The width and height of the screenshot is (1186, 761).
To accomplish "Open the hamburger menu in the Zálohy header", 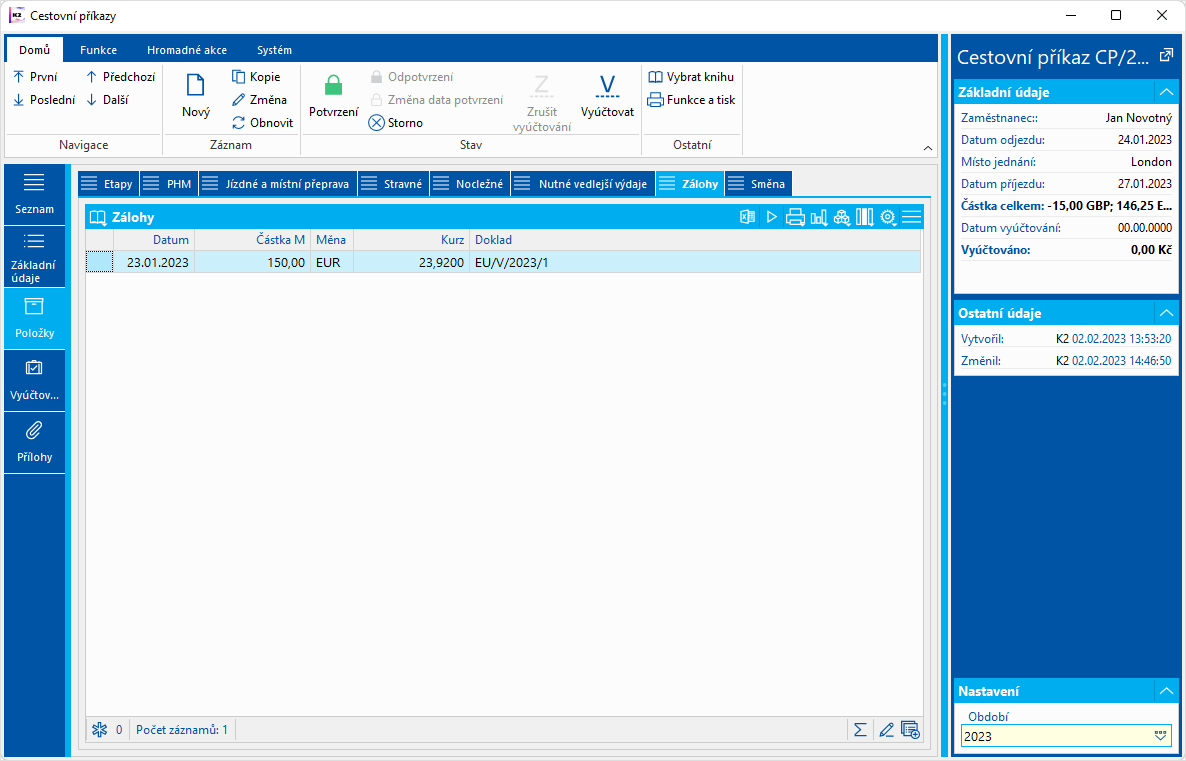I will [911, 217].
